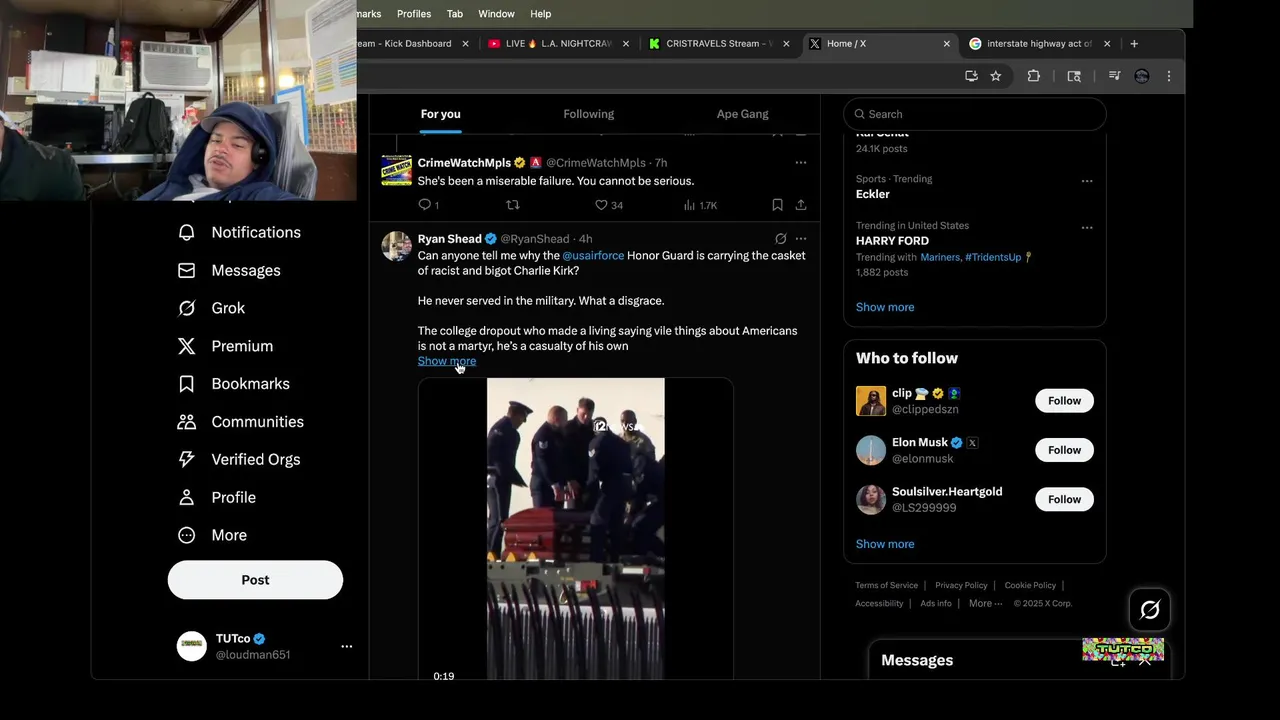Bookmark page with Chrome star icon
Image resolution: width=1280 pixels, height=720 pixels.
(996, 76)
